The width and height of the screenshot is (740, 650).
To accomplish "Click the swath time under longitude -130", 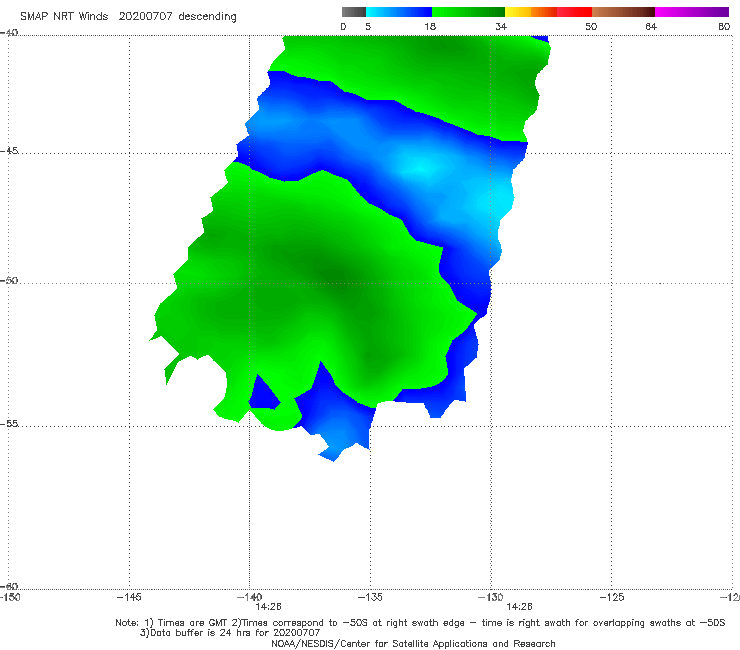I will pos(519,607).
